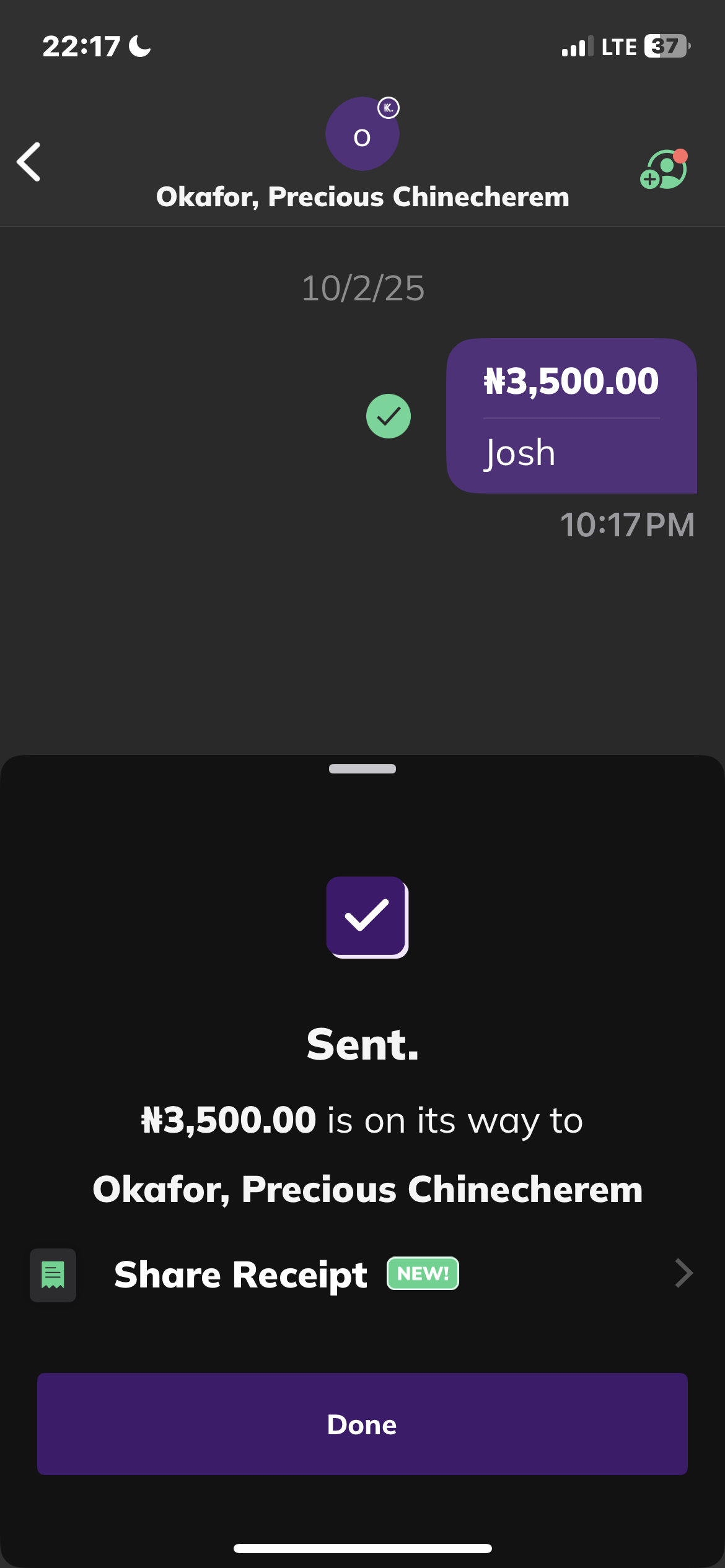Image resolution: width=725 pixels, height=1568 pixels.
Task: Tap the Okafor, Precious Chinecherem header name
Action: [362, 197]
